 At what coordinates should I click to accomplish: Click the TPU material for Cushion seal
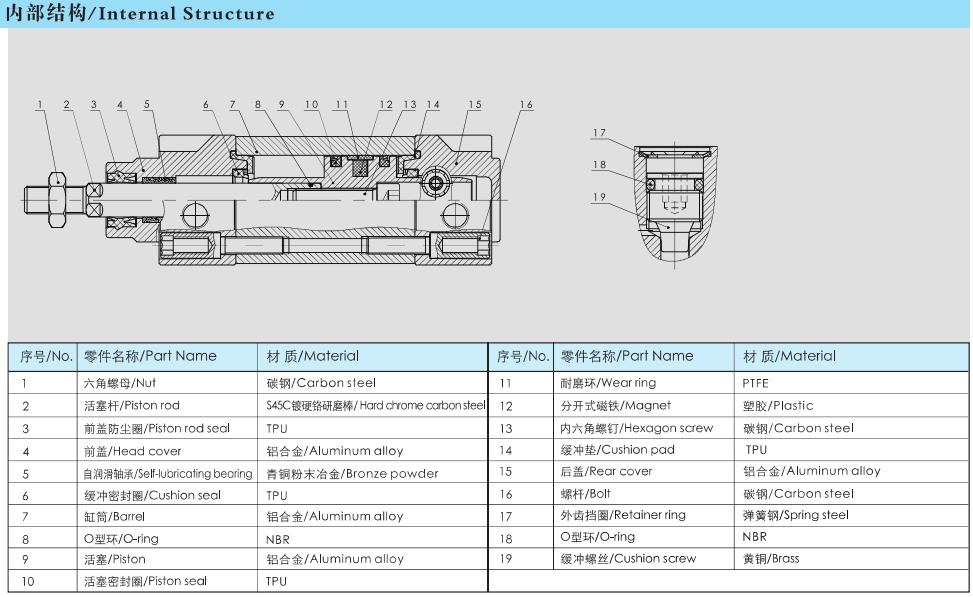click(277, 496)
